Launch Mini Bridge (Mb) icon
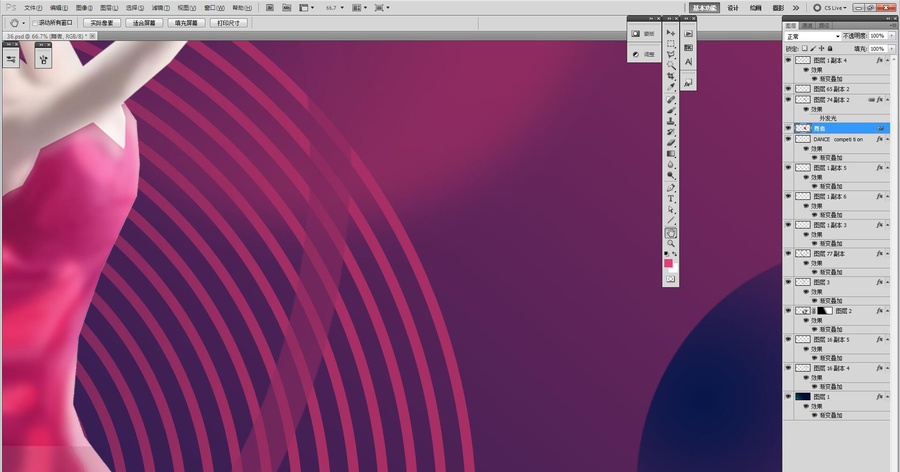Screen dimensions: 900x472 [288, 8]
